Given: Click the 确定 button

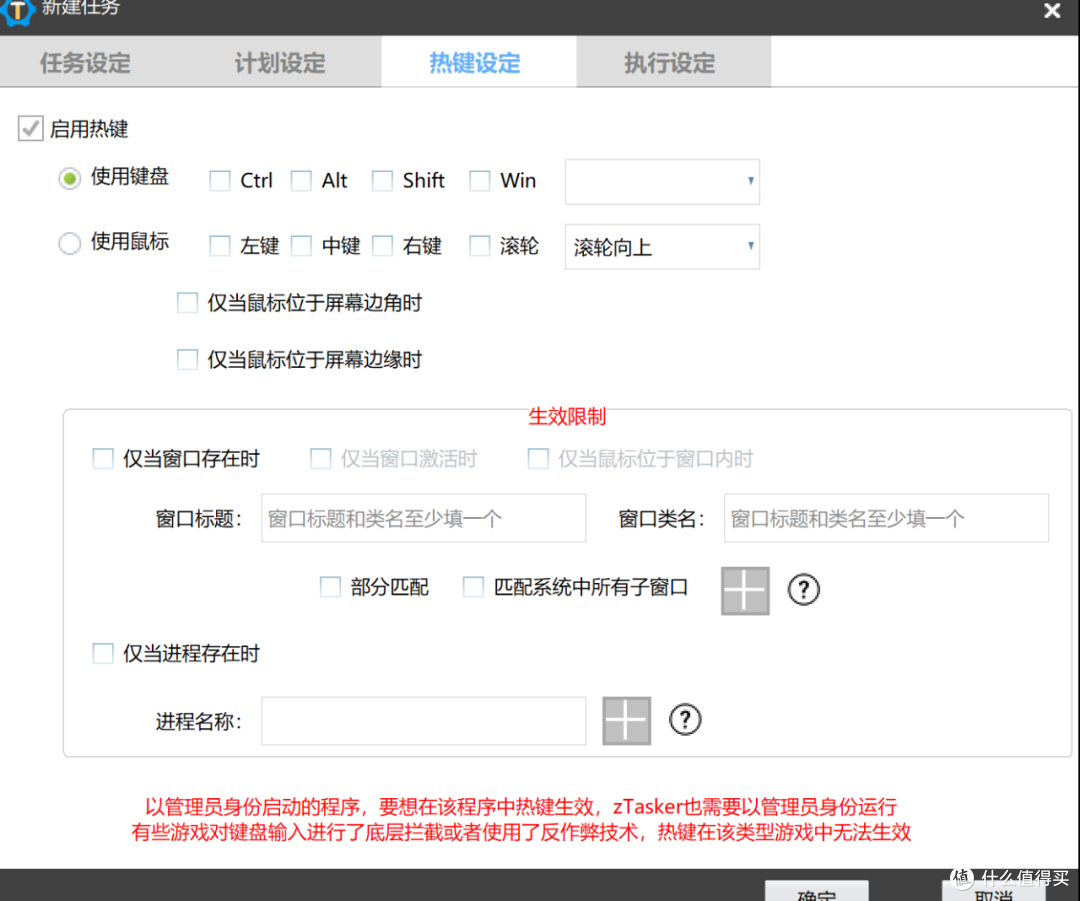Looking at the screenshot, I should click(816, 891).
